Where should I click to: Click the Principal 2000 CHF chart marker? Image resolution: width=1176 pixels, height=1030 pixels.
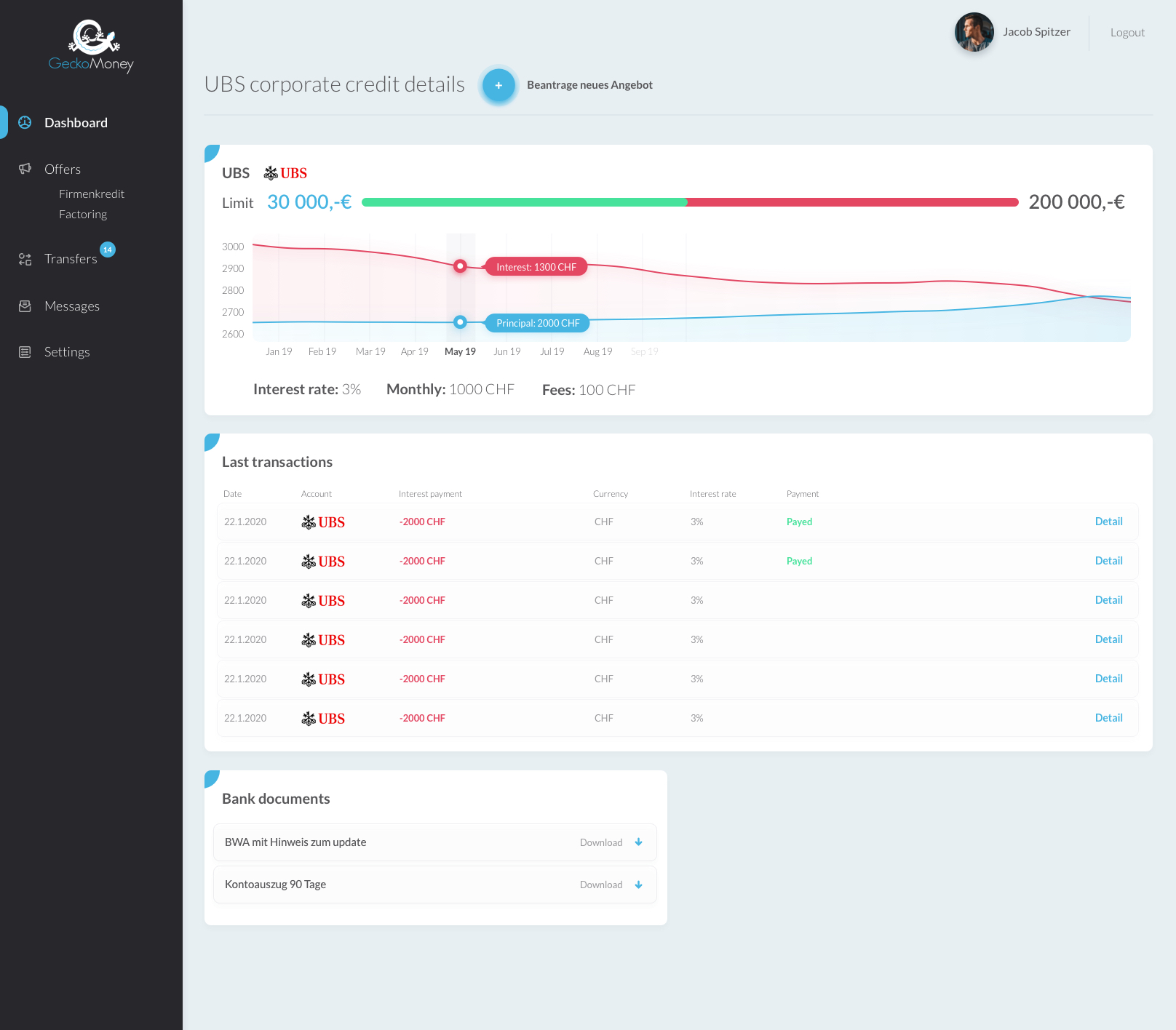coord(460,322)
